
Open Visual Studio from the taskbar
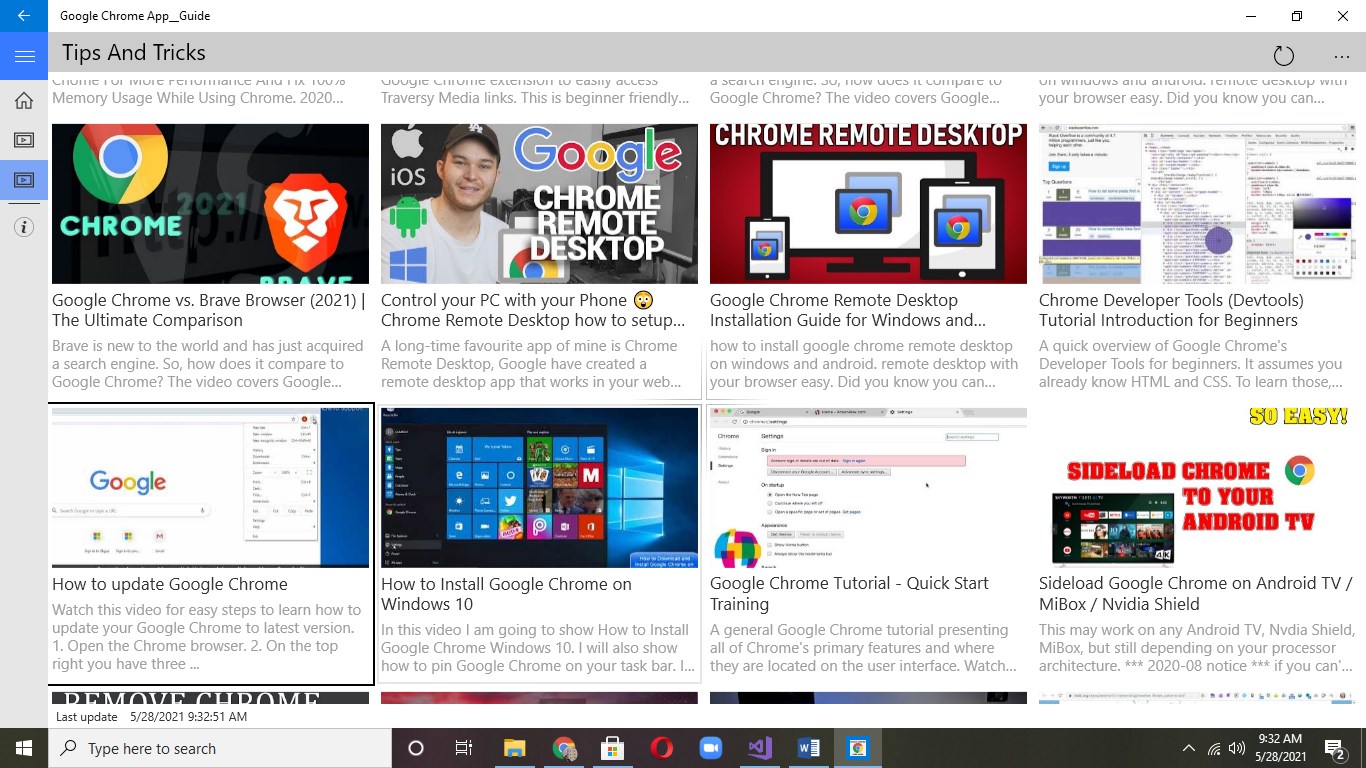pos(759,748)
